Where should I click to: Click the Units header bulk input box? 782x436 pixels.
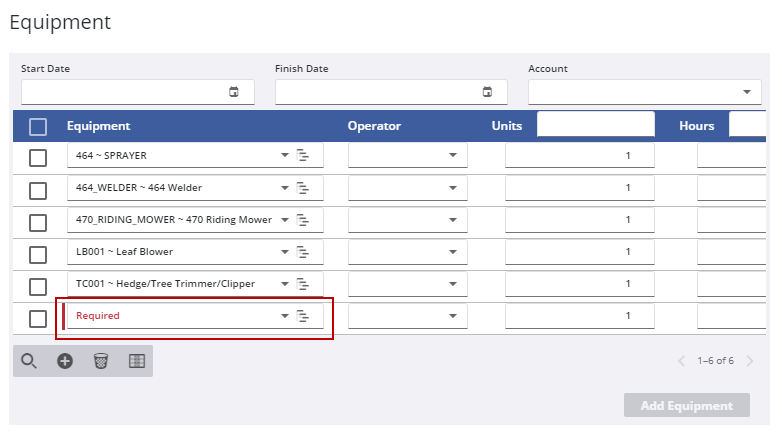click(595, 124)
